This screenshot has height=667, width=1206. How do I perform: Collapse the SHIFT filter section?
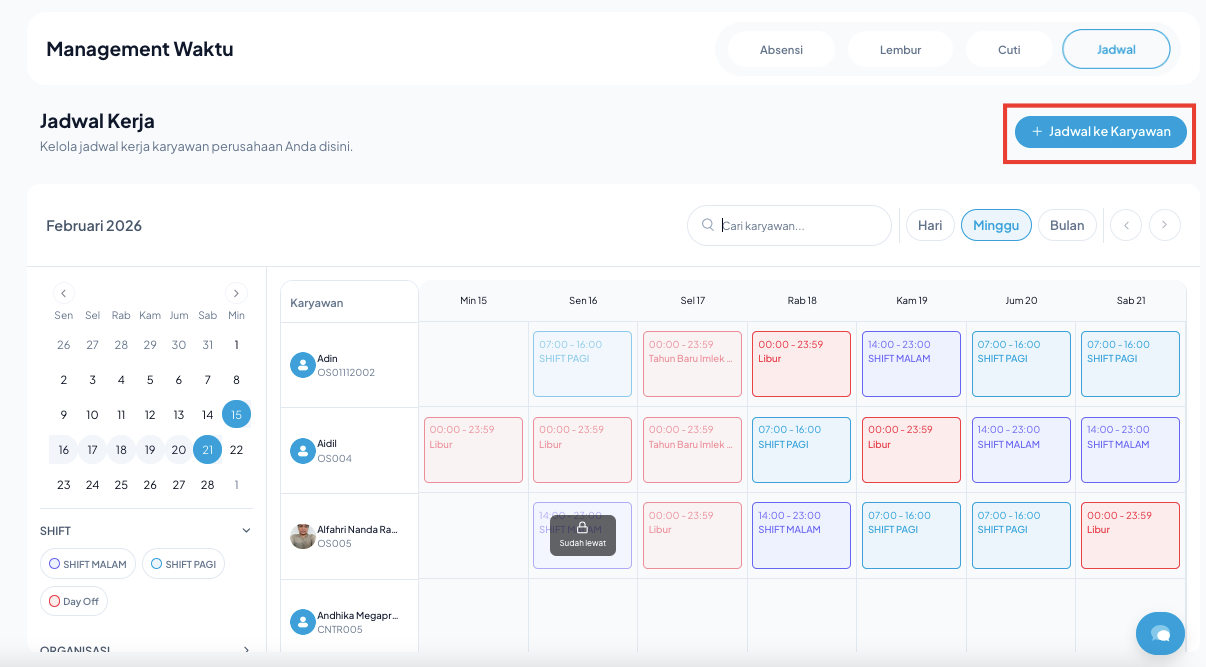246,531
